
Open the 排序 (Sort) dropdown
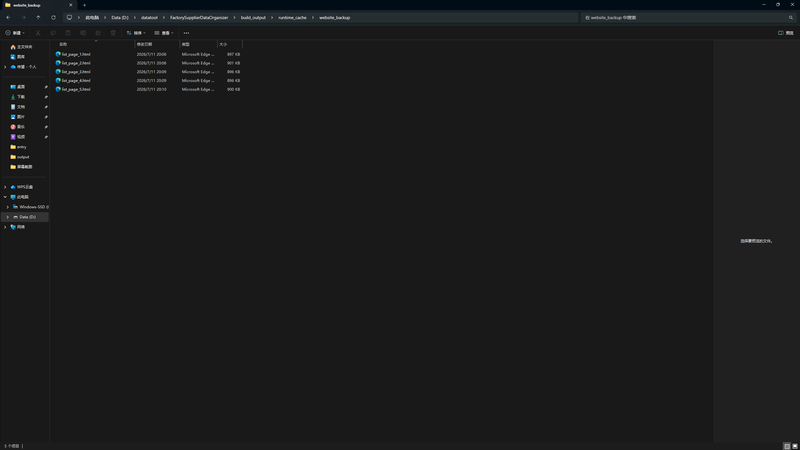pyautogui.click(x=136, y=33)
